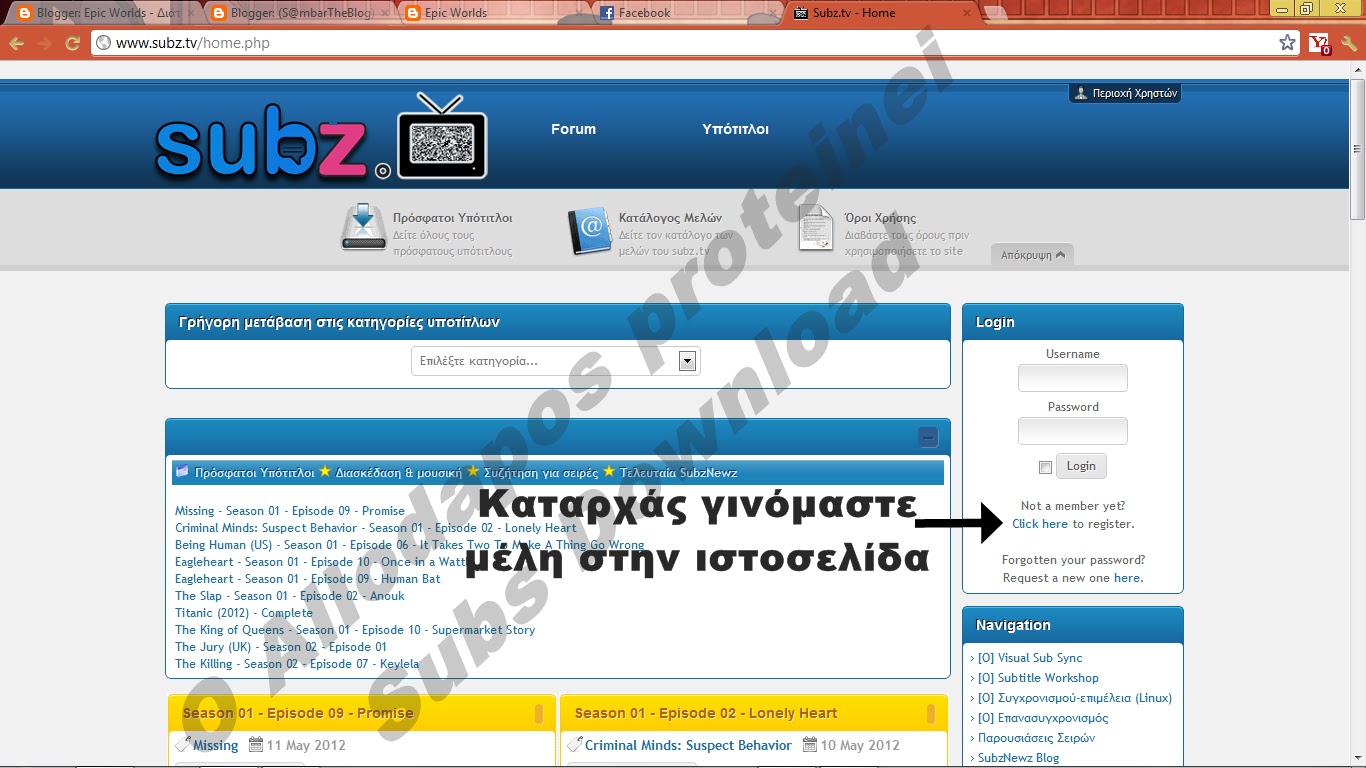Reload the page with the refresh icon
This screenshot has height=768, width=1366.
(x=72, y=43)
